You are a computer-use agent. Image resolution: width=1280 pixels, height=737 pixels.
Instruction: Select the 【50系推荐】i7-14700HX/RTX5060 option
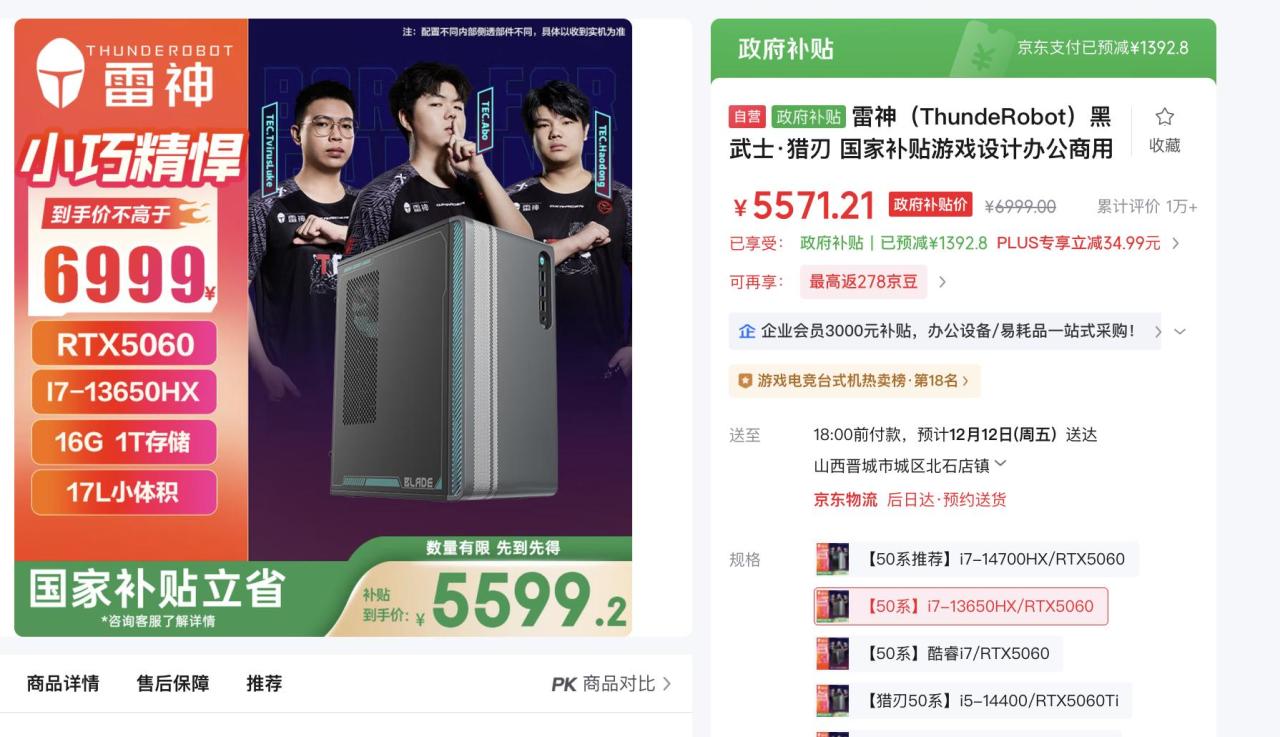pos(976,559)
